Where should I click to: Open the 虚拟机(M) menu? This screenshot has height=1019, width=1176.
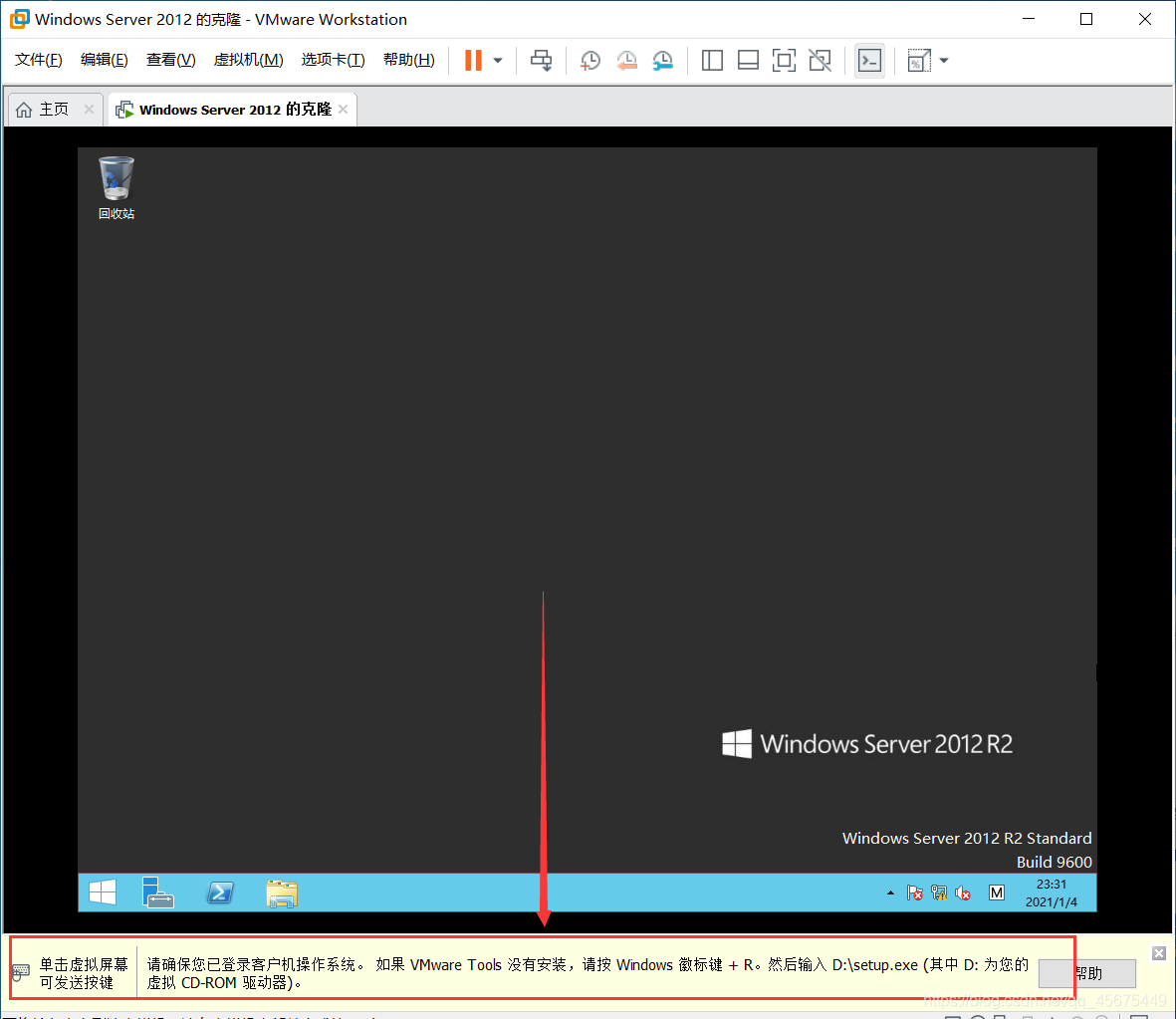248,59
